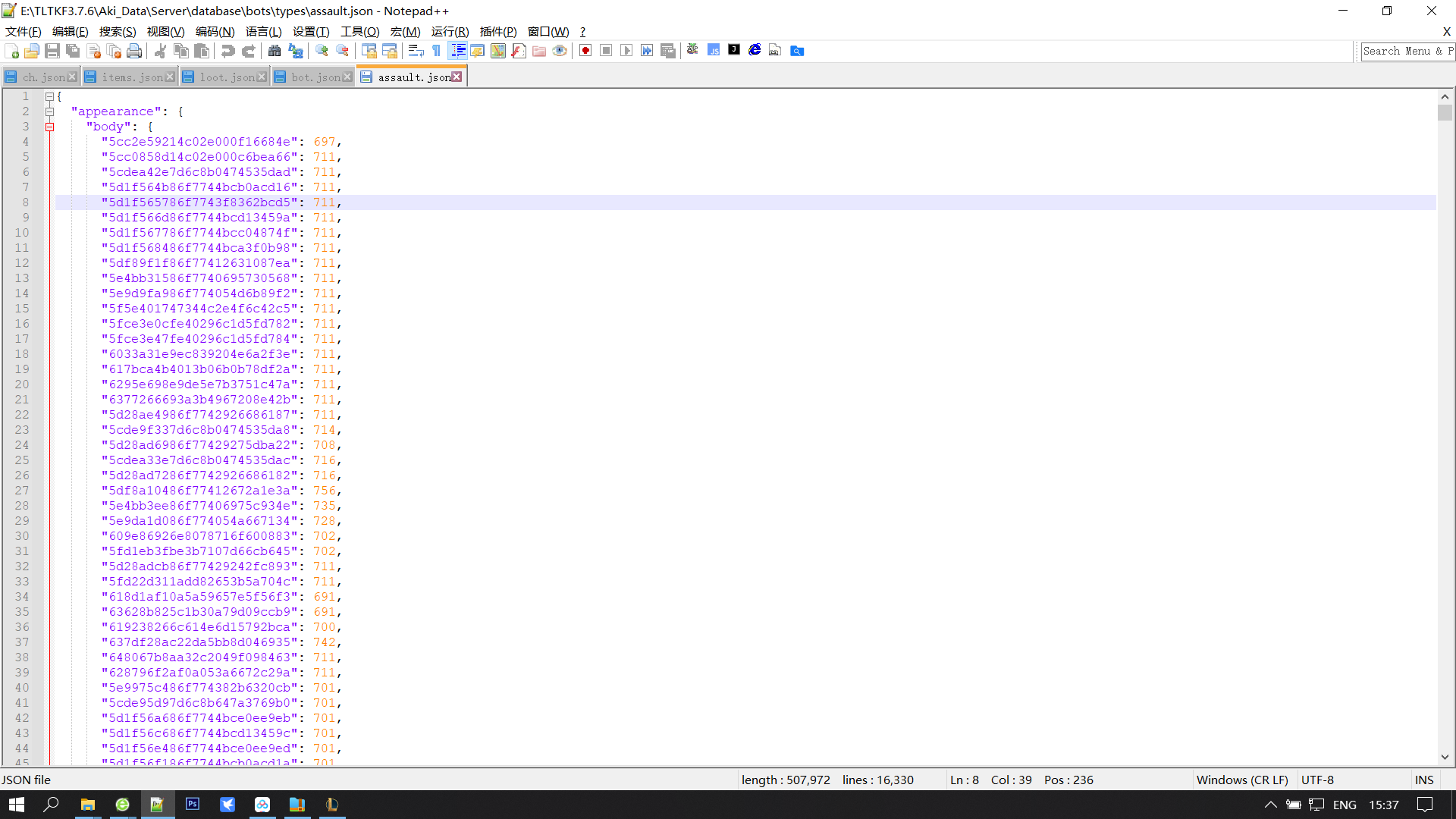1456x819 pixels.
Task: Click the Print toolbar icon
Action: (134, 51)
